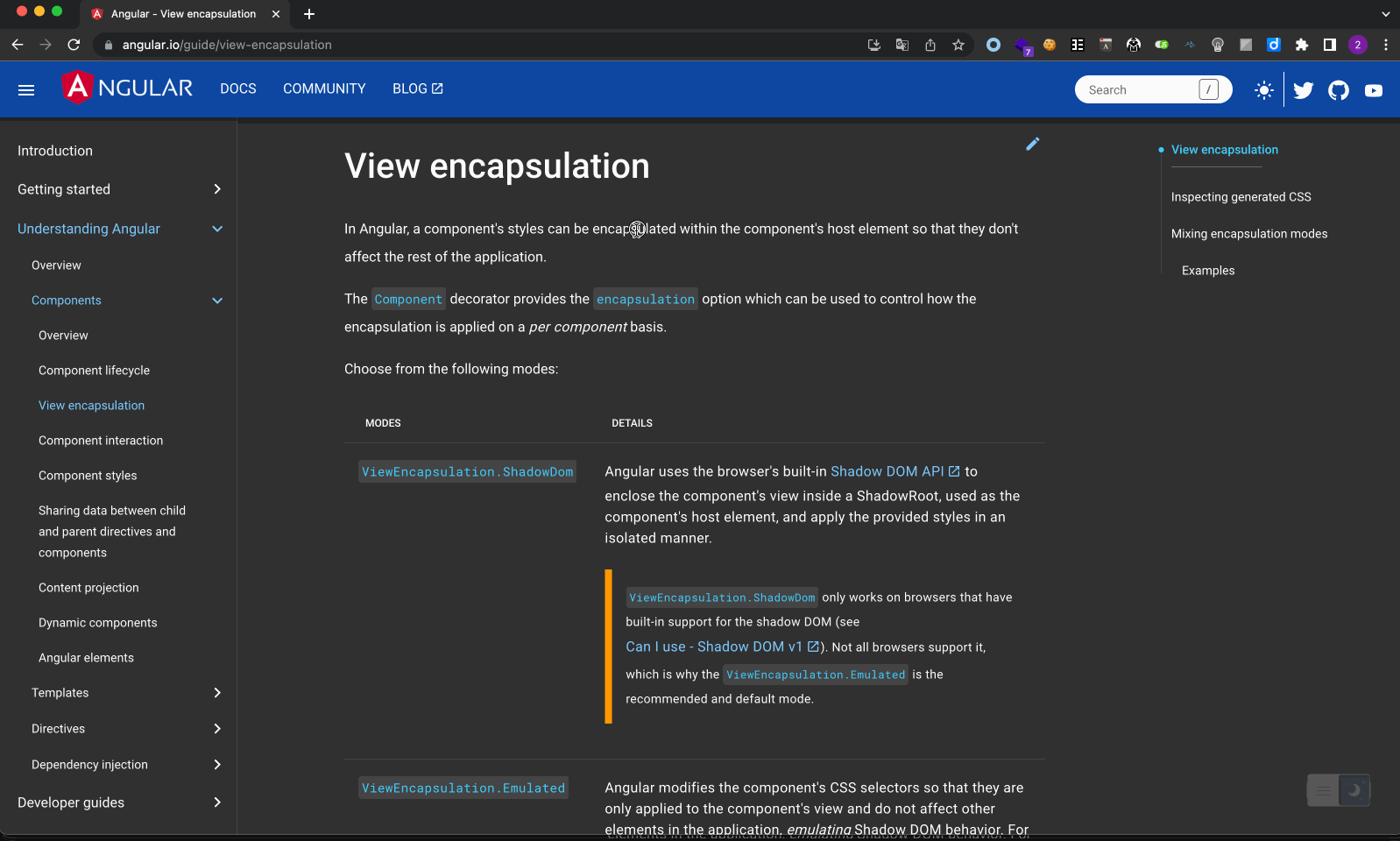Open the hamburger sidebar menu
This screenshot has width=1400, height=841.
coord(26,89)
